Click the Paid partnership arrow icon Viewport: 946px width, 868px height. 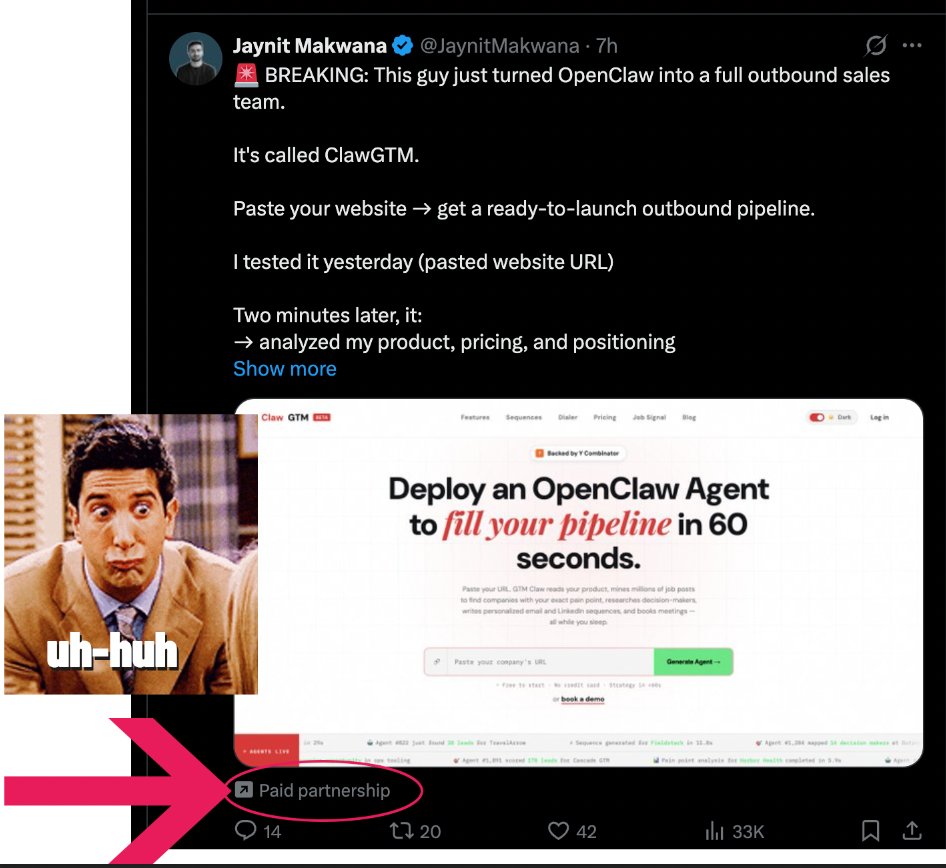click(244, 790)
